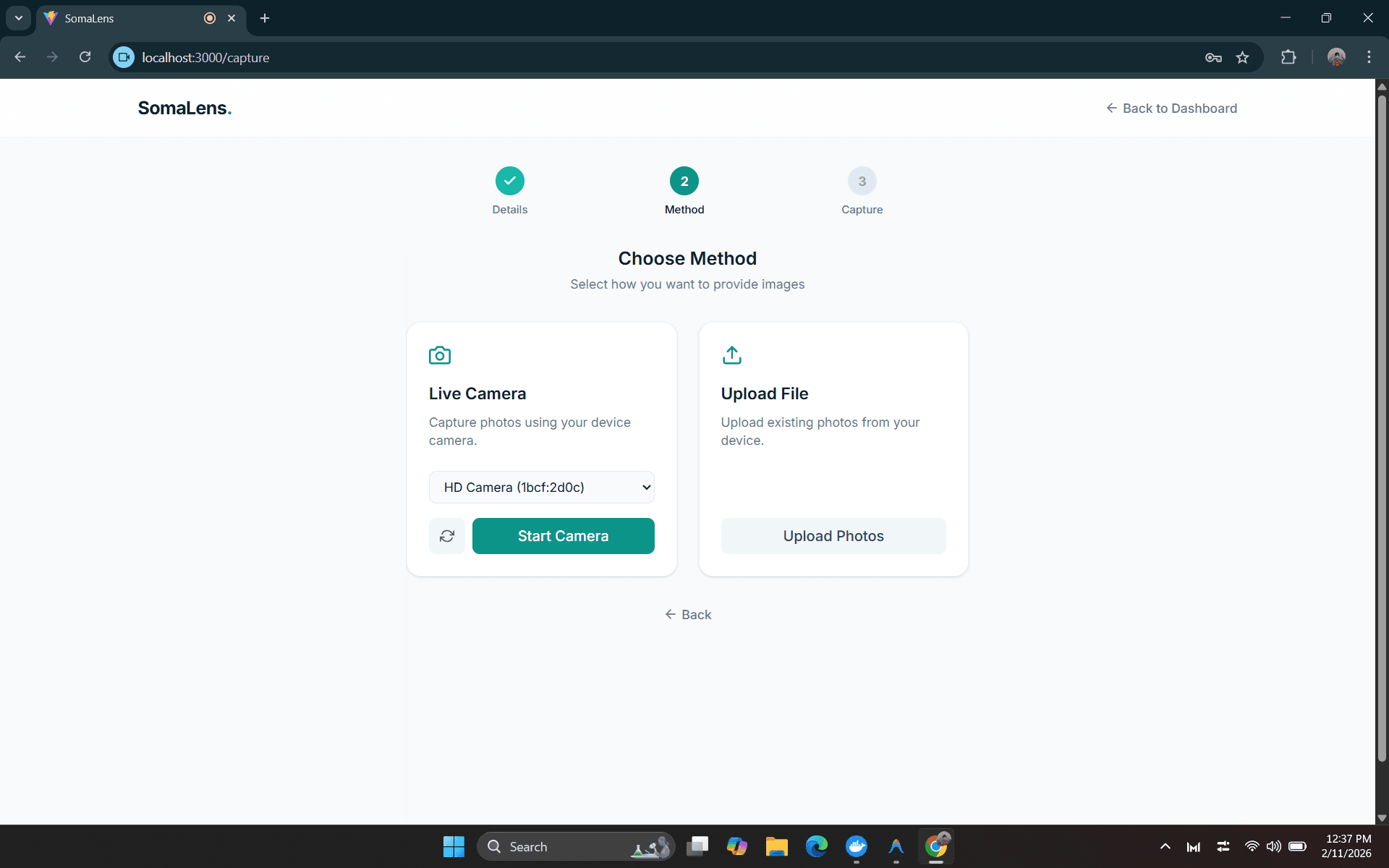Open the password manager key icon
1389x868 pixels.
(1213, 57)
